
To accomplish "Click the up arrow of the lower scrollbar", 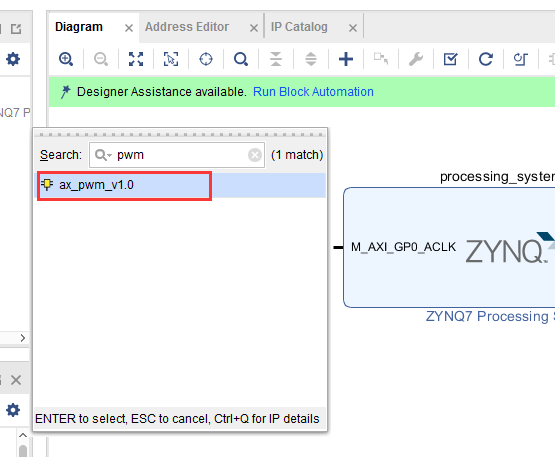I will point(23,435).
